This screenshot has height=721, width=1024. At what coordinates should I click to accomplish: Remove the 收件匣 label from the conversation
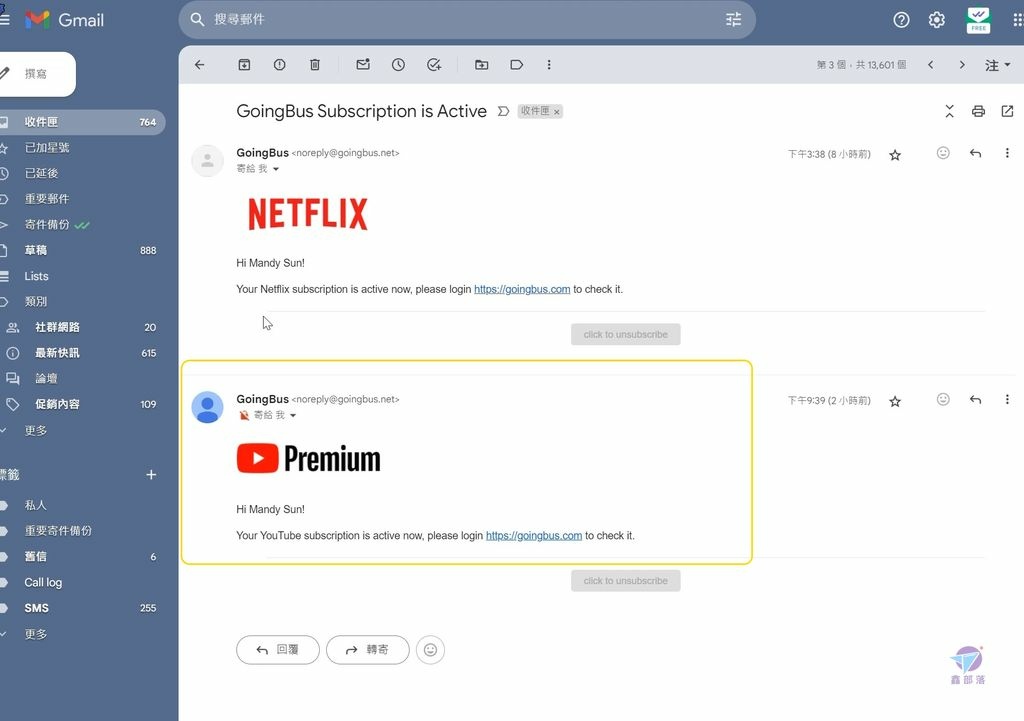tap(556, 112)
